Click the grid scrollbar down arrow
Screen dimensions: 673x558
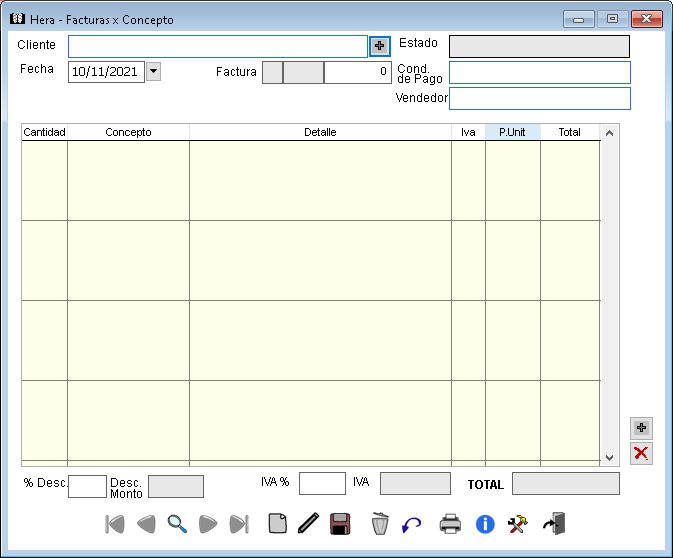[x=610, y=457]
